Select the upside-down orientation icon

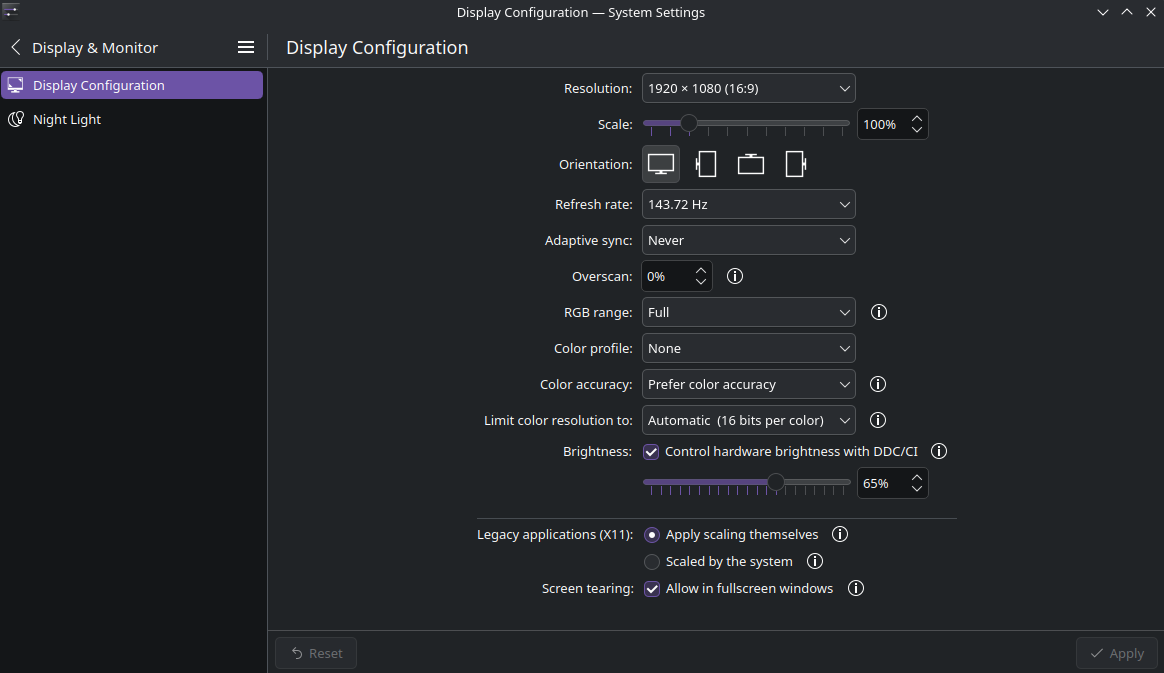[751, 164]
